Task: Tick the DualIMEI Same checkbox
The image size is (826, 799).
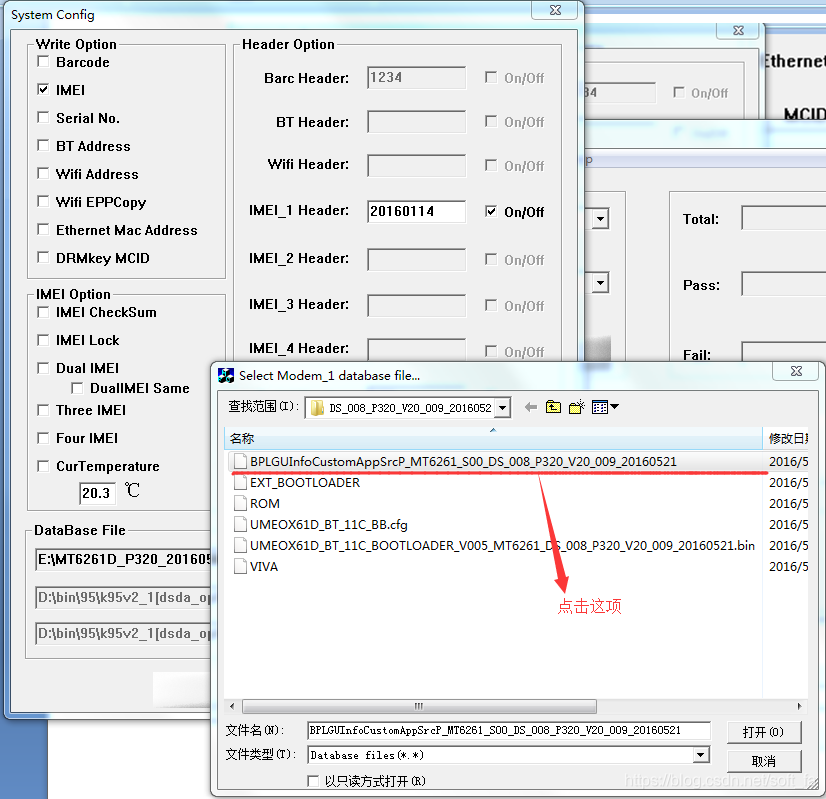Action: coord(77,388)
